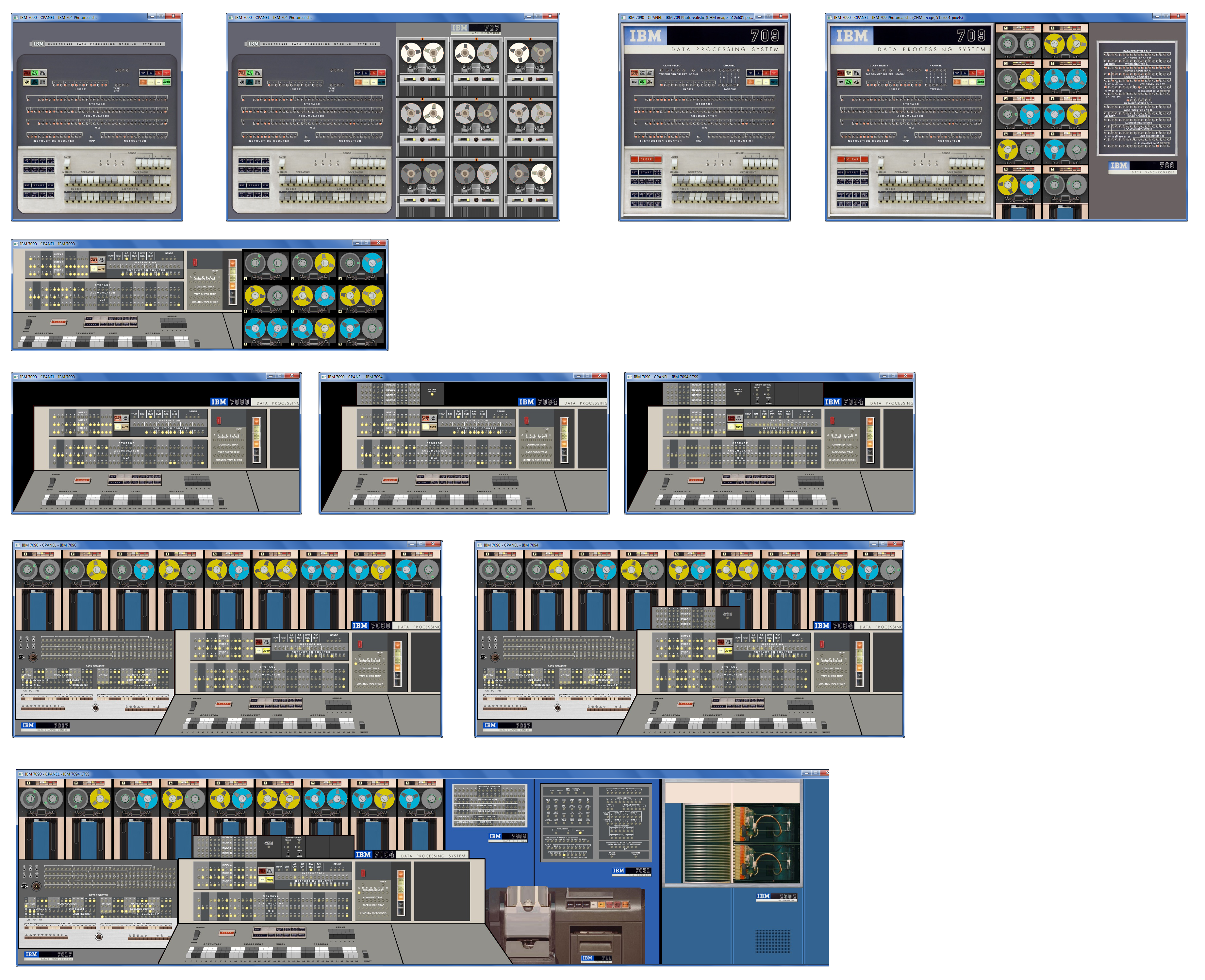Flip red toggle in third-row IBM 7094 window
The image size is (1205, 980).
527,420
